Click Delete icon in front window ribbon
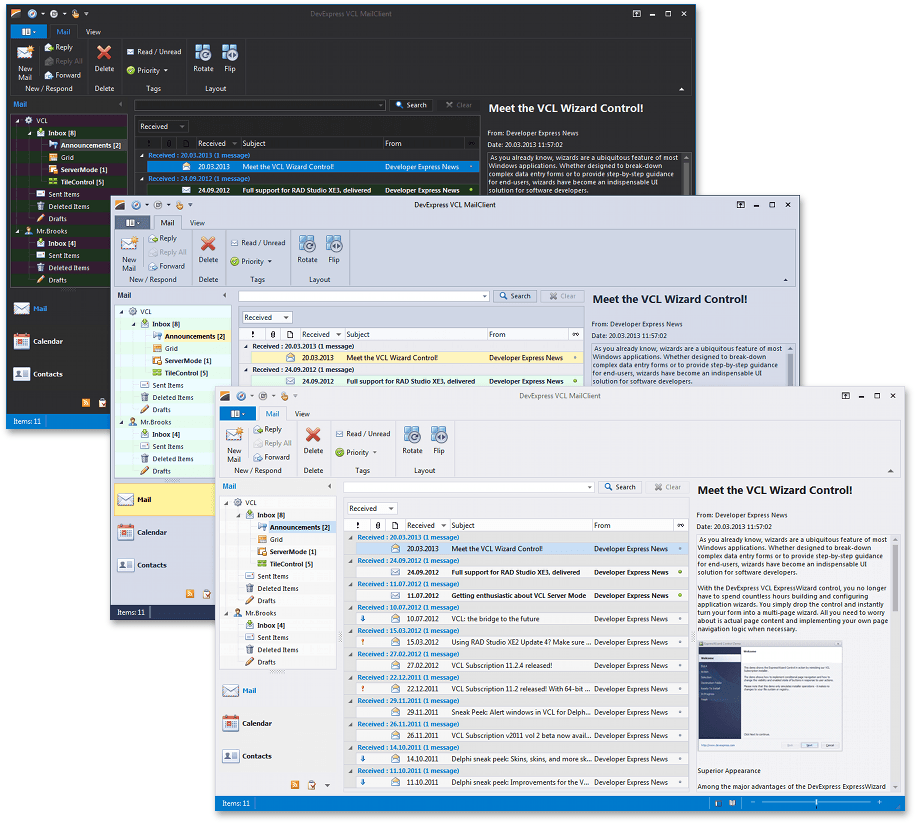 click(313, 435)
